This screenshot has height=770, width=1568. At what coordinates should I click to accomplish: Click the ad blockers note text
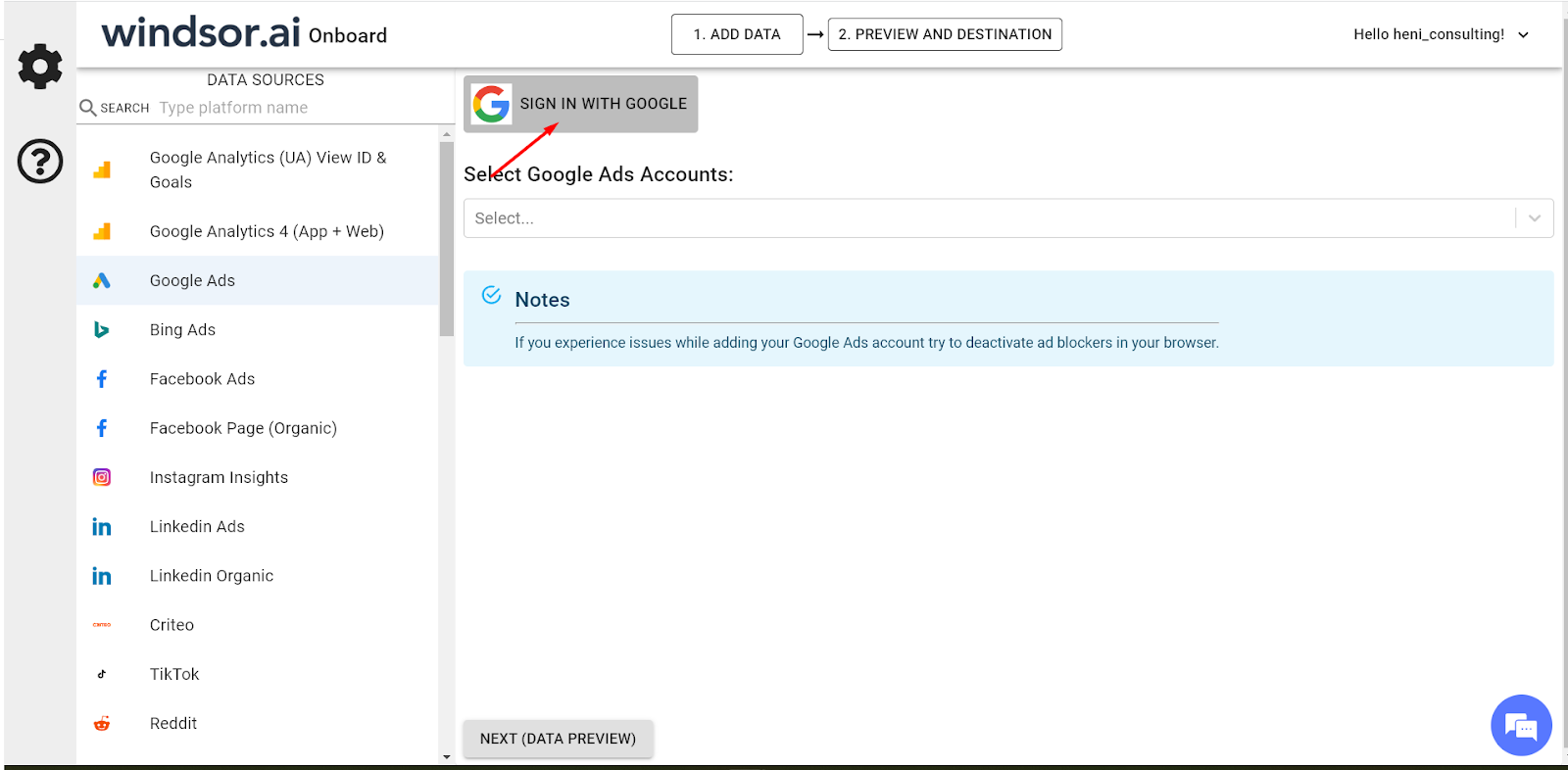point(867,343)
